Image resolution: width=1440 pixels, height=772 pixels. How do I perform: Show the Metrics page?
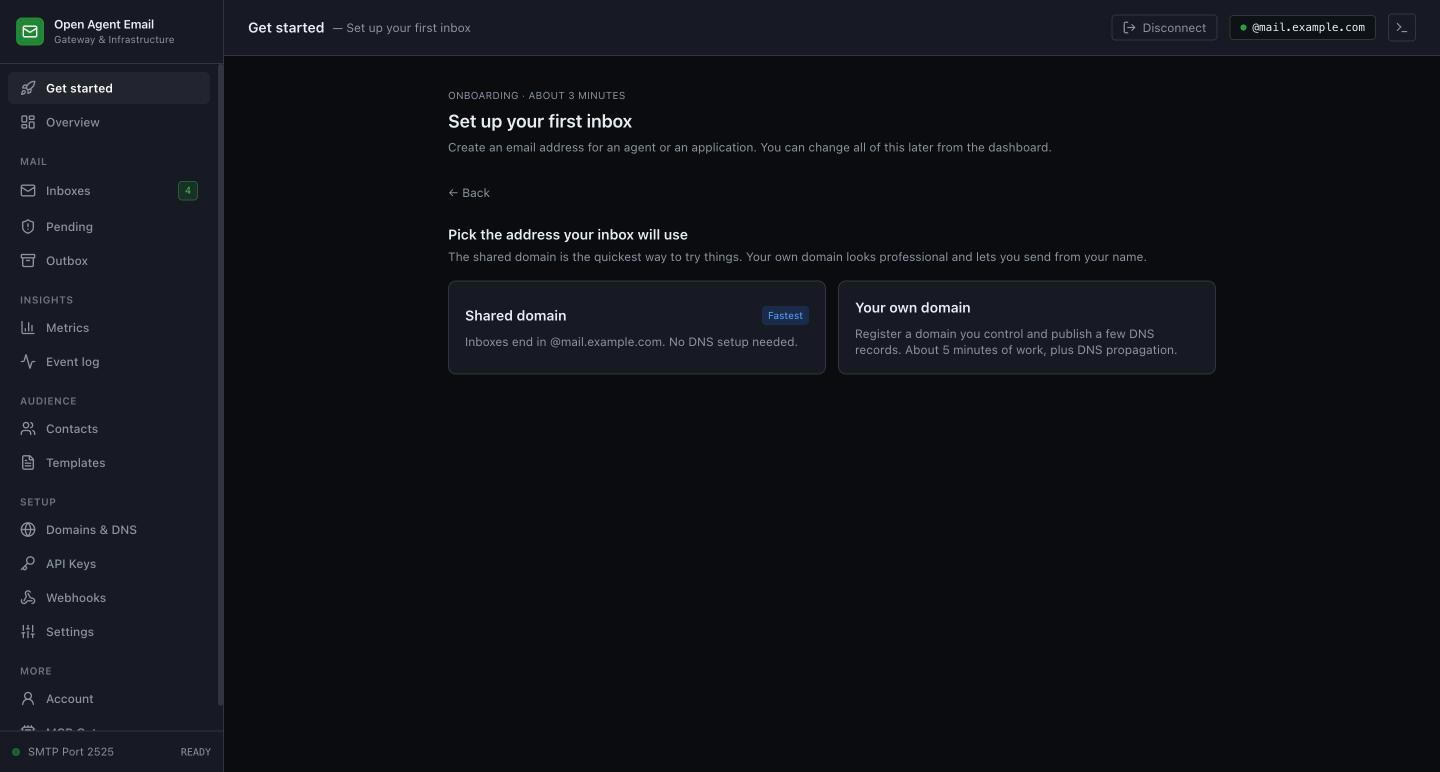point(109,328)
